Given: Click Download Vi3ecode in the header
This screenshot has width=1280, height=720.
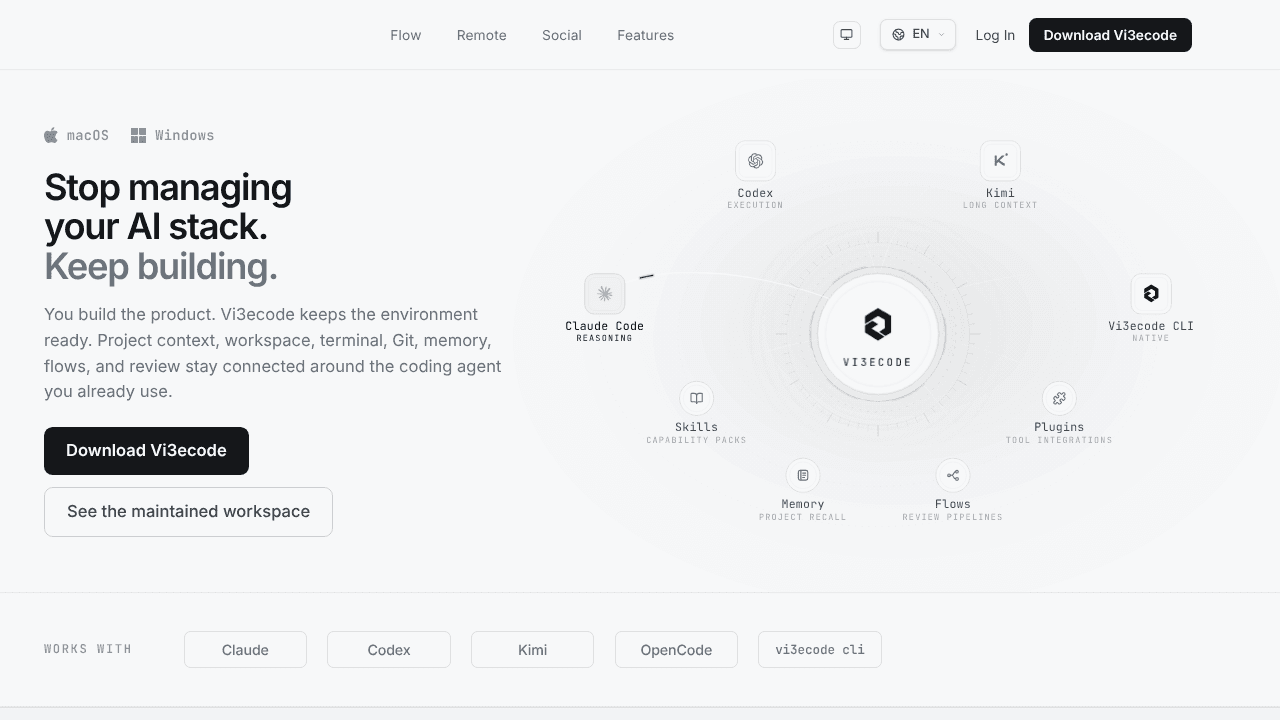Looking at the screenshot, I should point(1110,35).
